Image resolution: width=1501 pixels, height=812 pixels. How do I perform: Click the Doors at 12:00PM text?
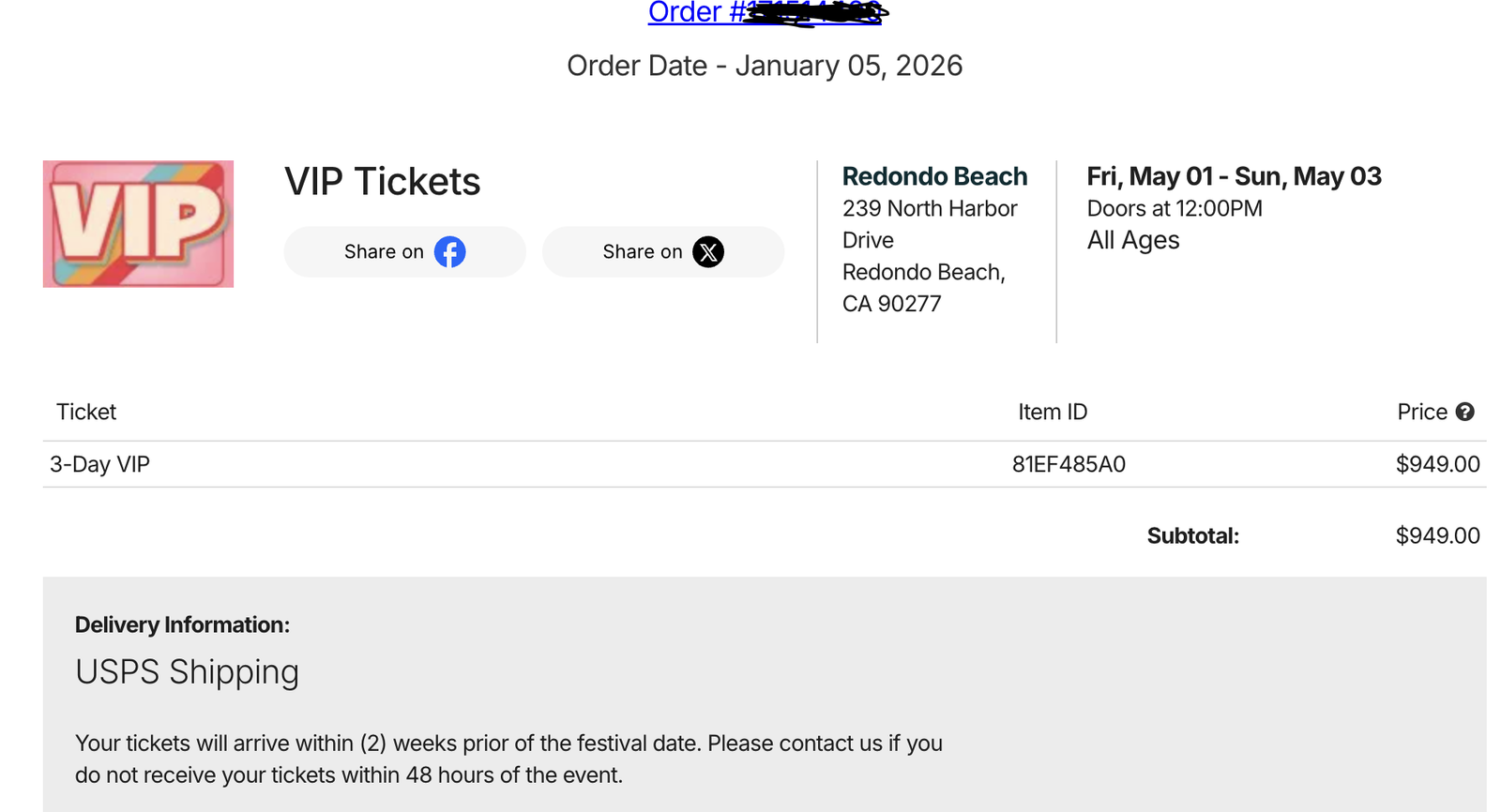[x=1173, y=208]
